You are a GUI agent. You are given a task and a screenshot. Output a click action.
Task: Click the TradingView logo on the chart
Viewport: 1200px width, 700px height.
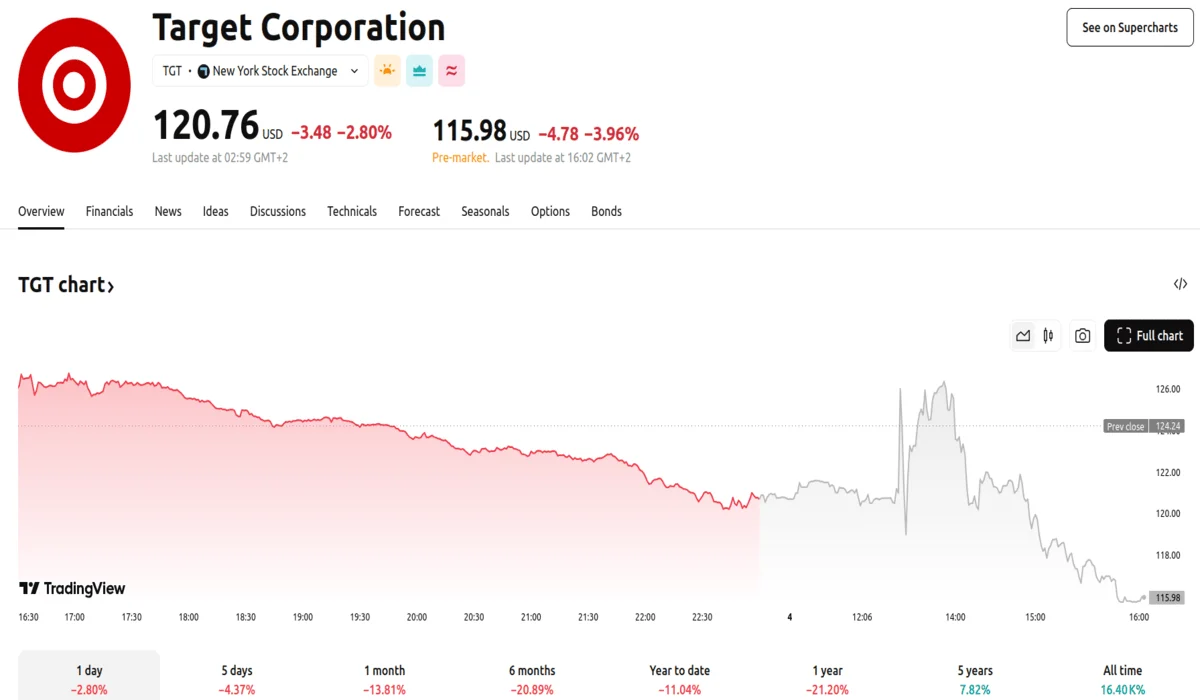pos(72,589)
